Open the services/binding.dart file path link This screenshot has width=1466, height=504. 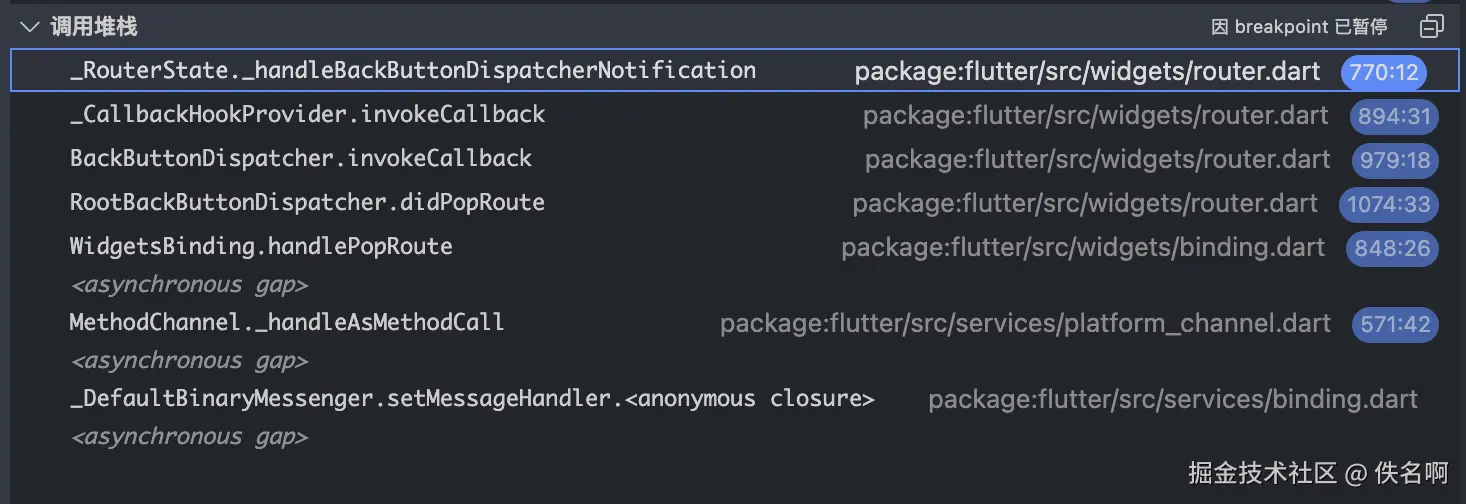click(x=1172, y=399)
